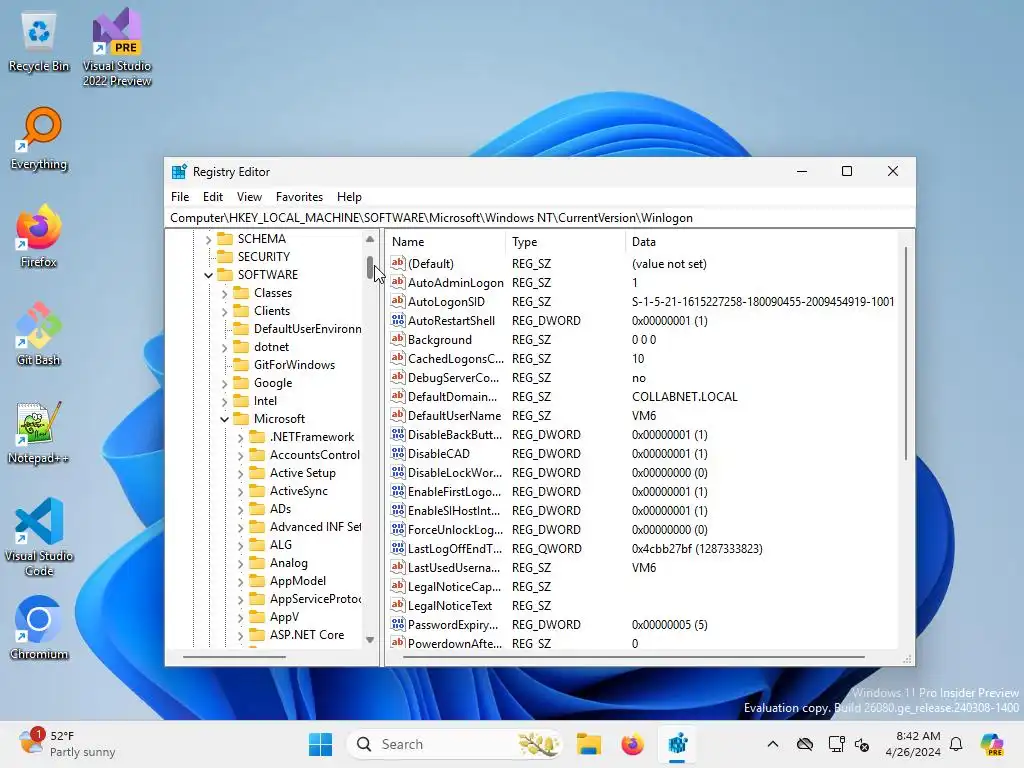Image resolution: width=1024 pixels, height=768 pixels.
Task: Collapse the SOFTWARE tree node
Action: tap(208, 276)
